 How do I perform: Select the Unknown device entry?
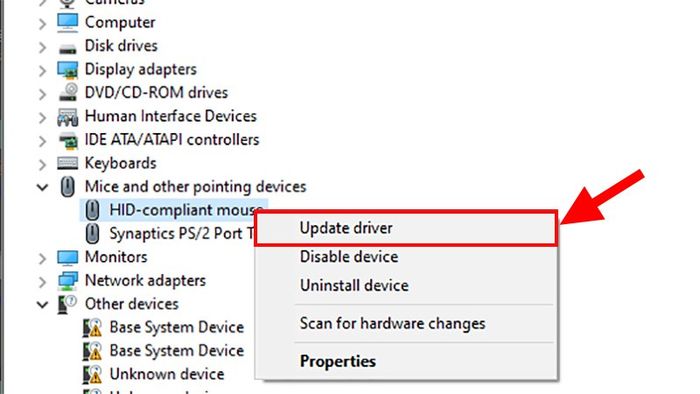click(167, 374)
